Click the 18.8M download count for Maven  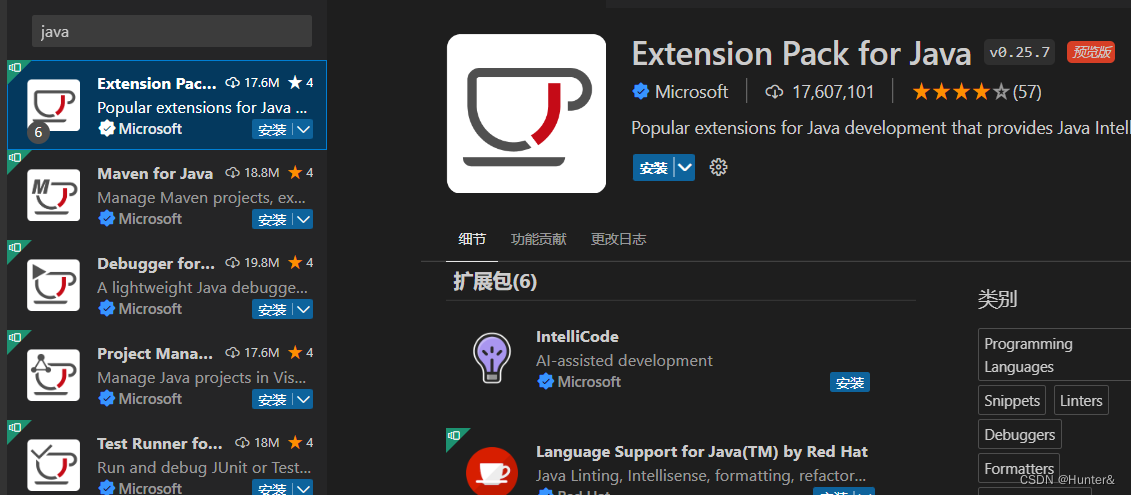252,172
